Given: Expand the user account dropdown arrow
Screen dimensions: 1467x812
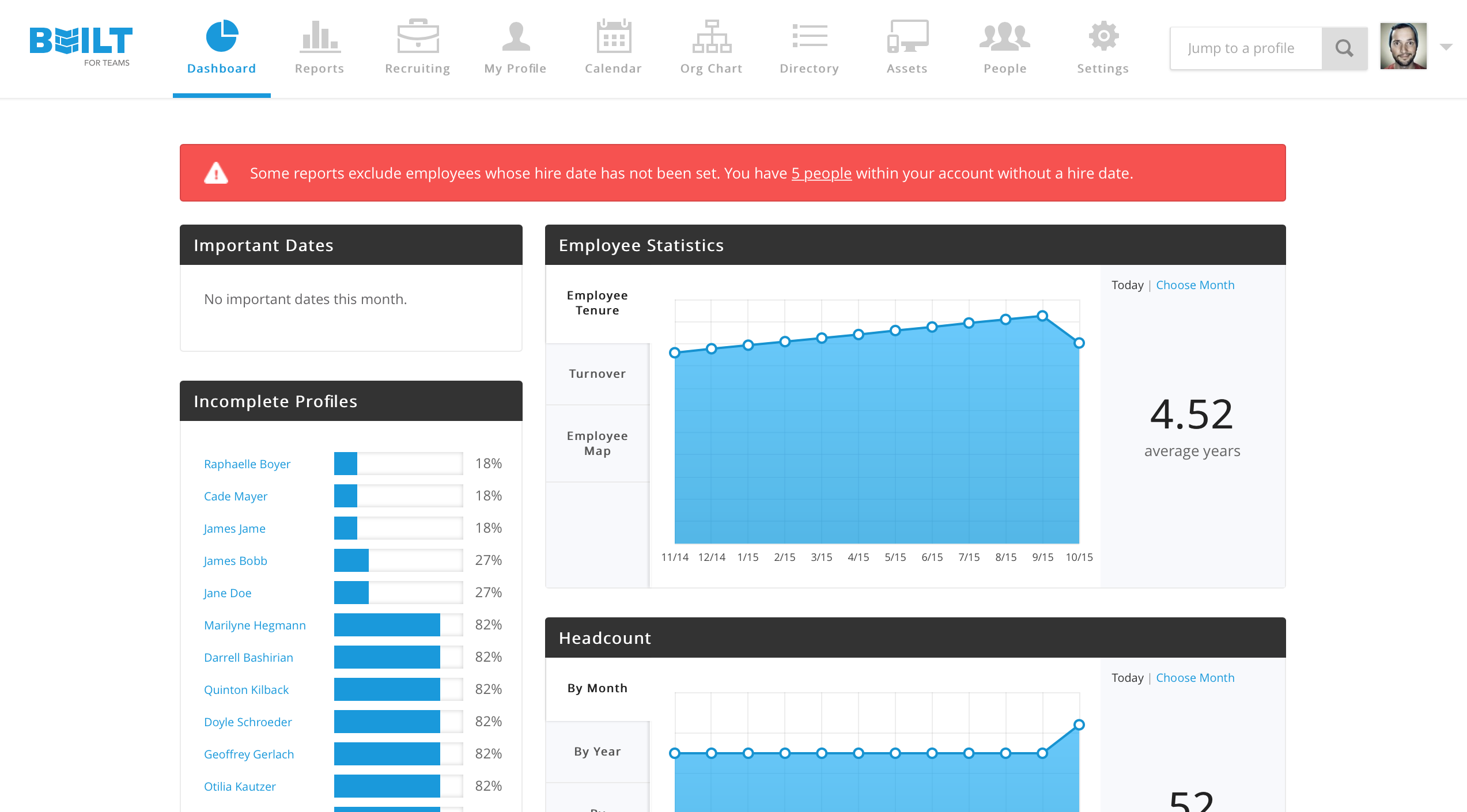Looking at the screenshot, I should (1446, 47).
